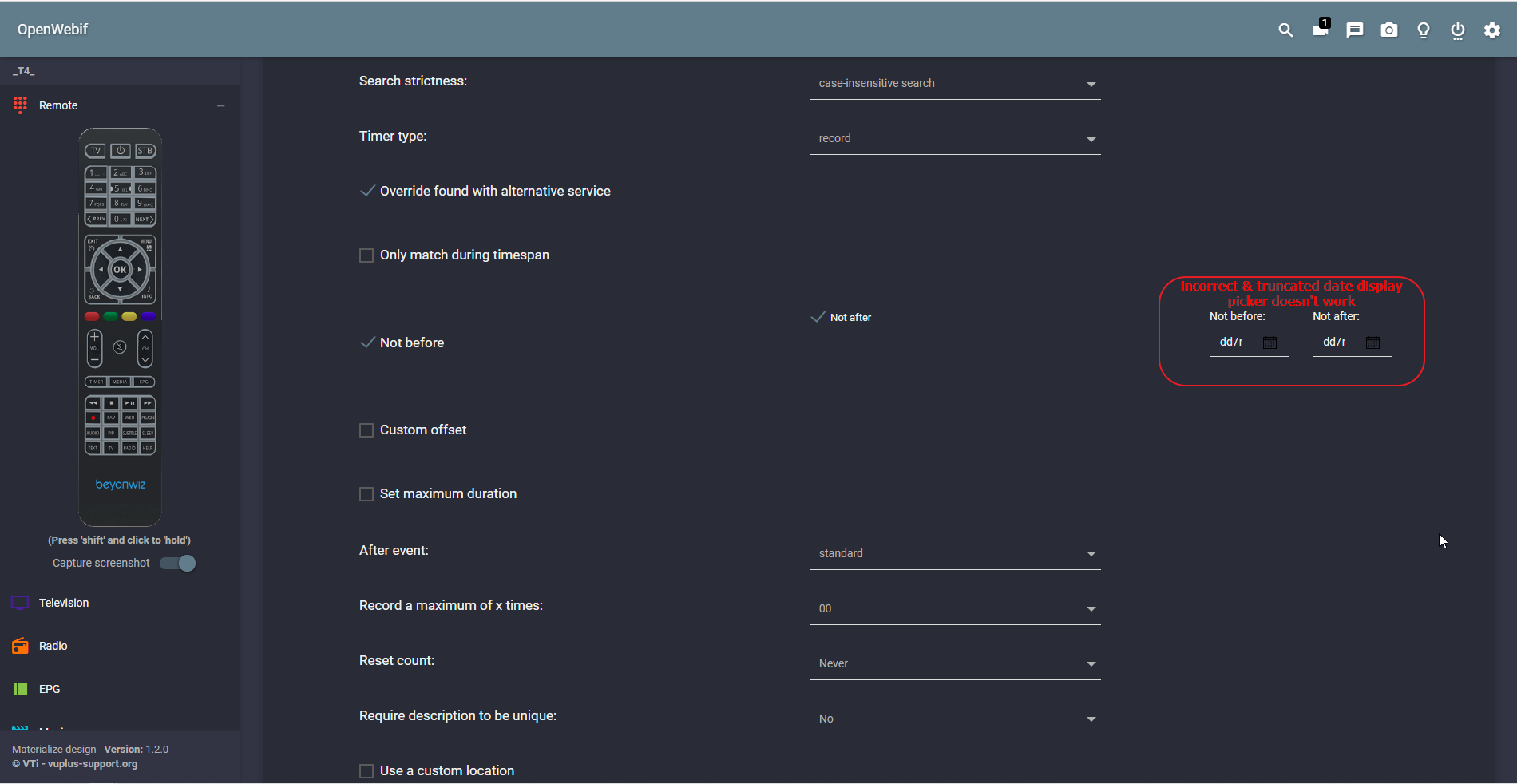Open the search icon in the top bar
The width and height of the screenshot is (1517, 784).
click(x=1285, y=30)
